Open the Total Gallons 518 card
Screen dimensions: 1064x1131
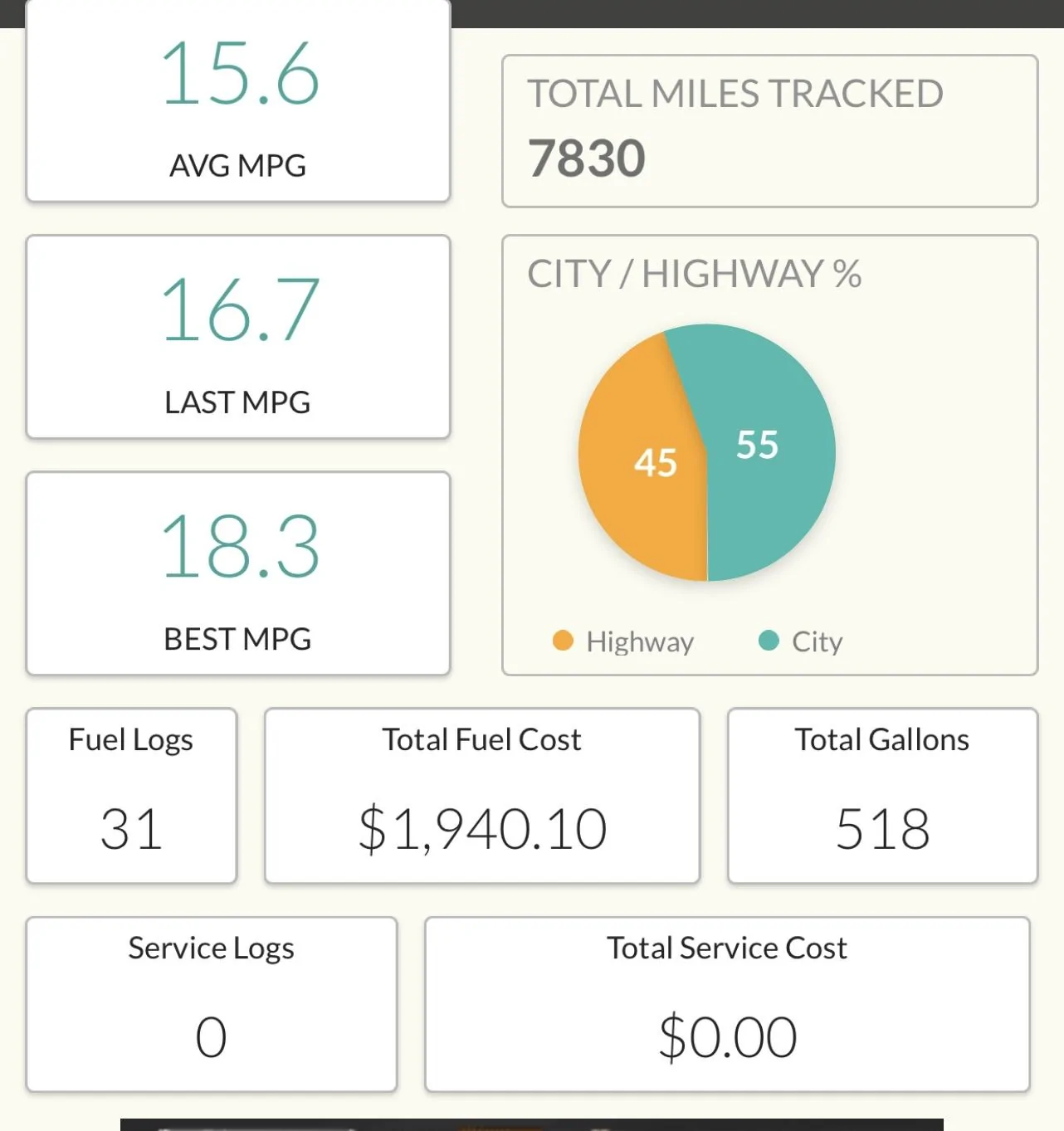882,796
